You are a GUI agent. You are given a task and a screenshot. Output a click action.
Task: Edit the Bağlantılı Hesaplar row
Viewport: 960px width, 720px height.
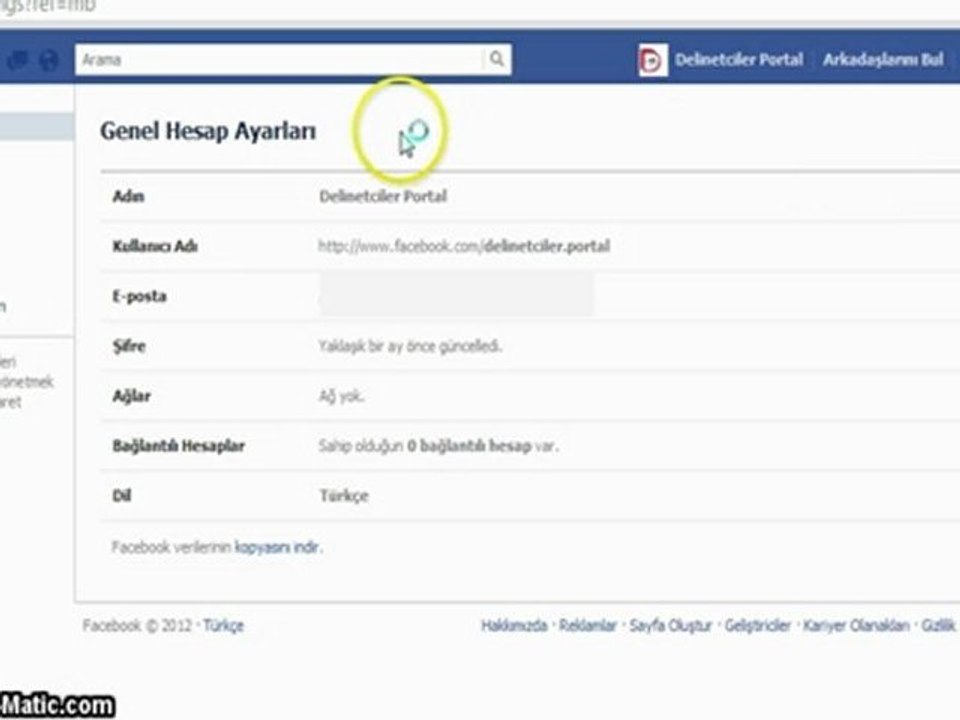pos(530,446)
